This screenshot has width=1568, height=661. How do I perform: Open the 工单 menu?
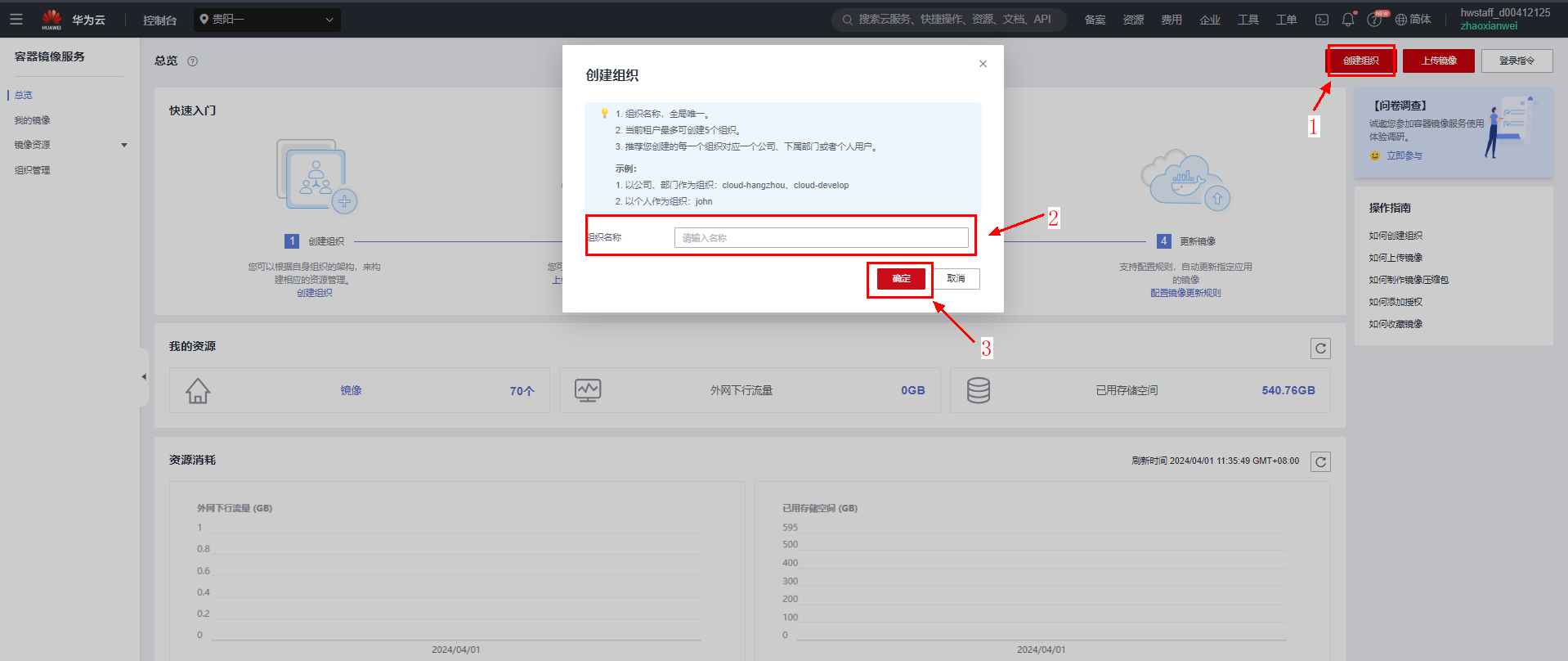pyautogui.click(x=1287, y=20)
